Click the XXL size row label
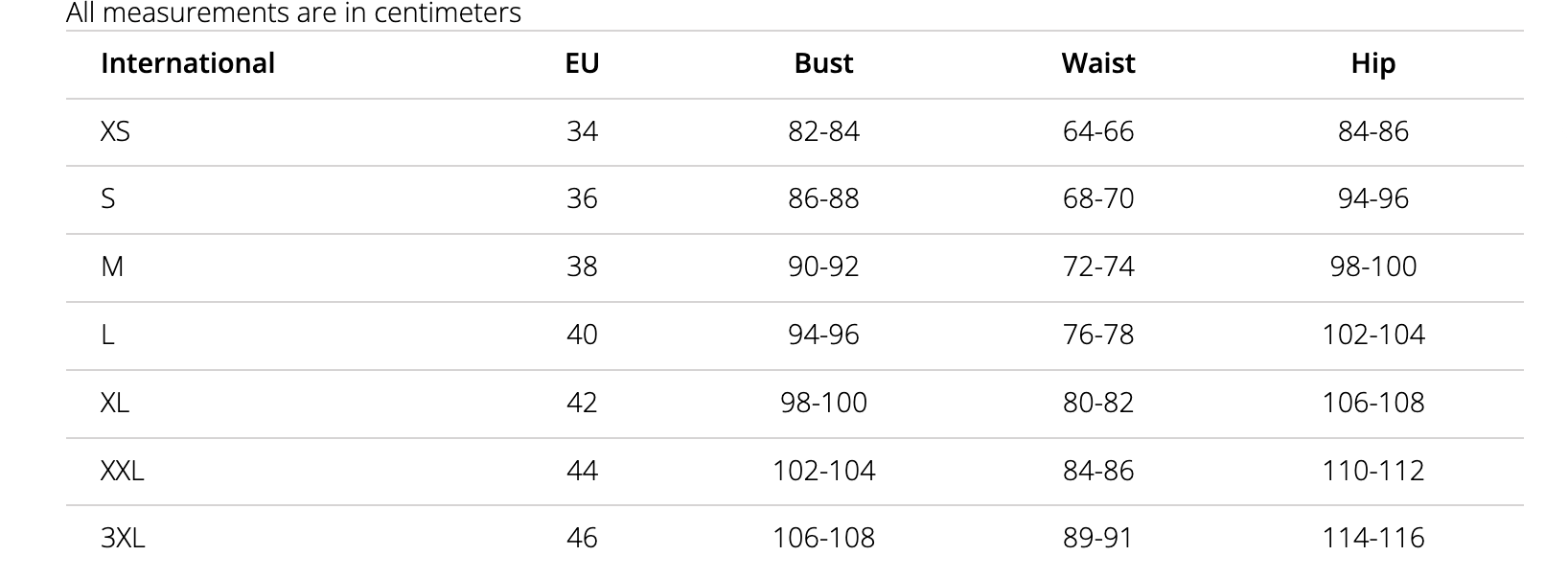The width and height of the screenshot is (1568, 579). click(122, 471)
